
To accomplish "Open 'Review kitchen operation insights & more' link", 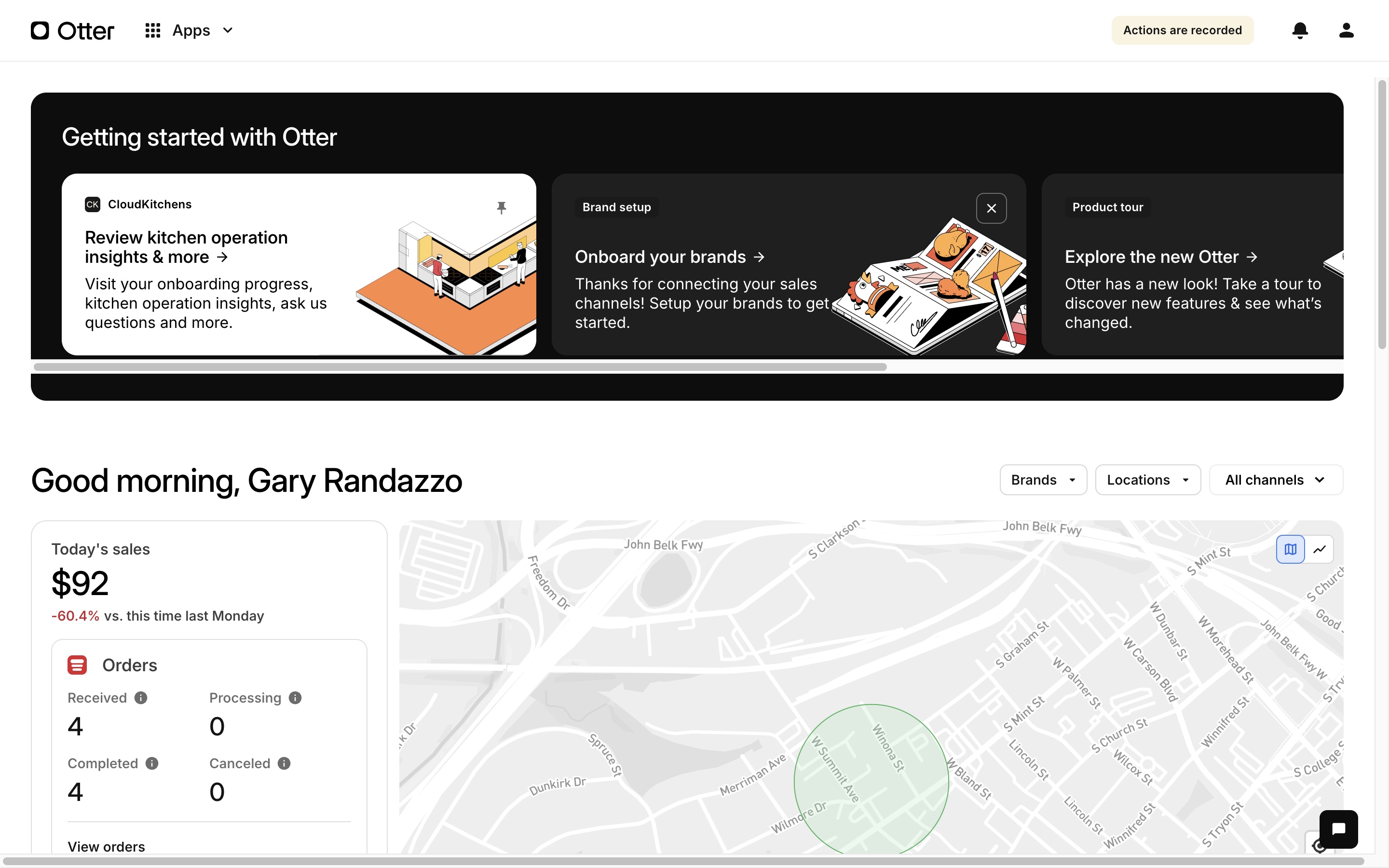I will [187, 247].
